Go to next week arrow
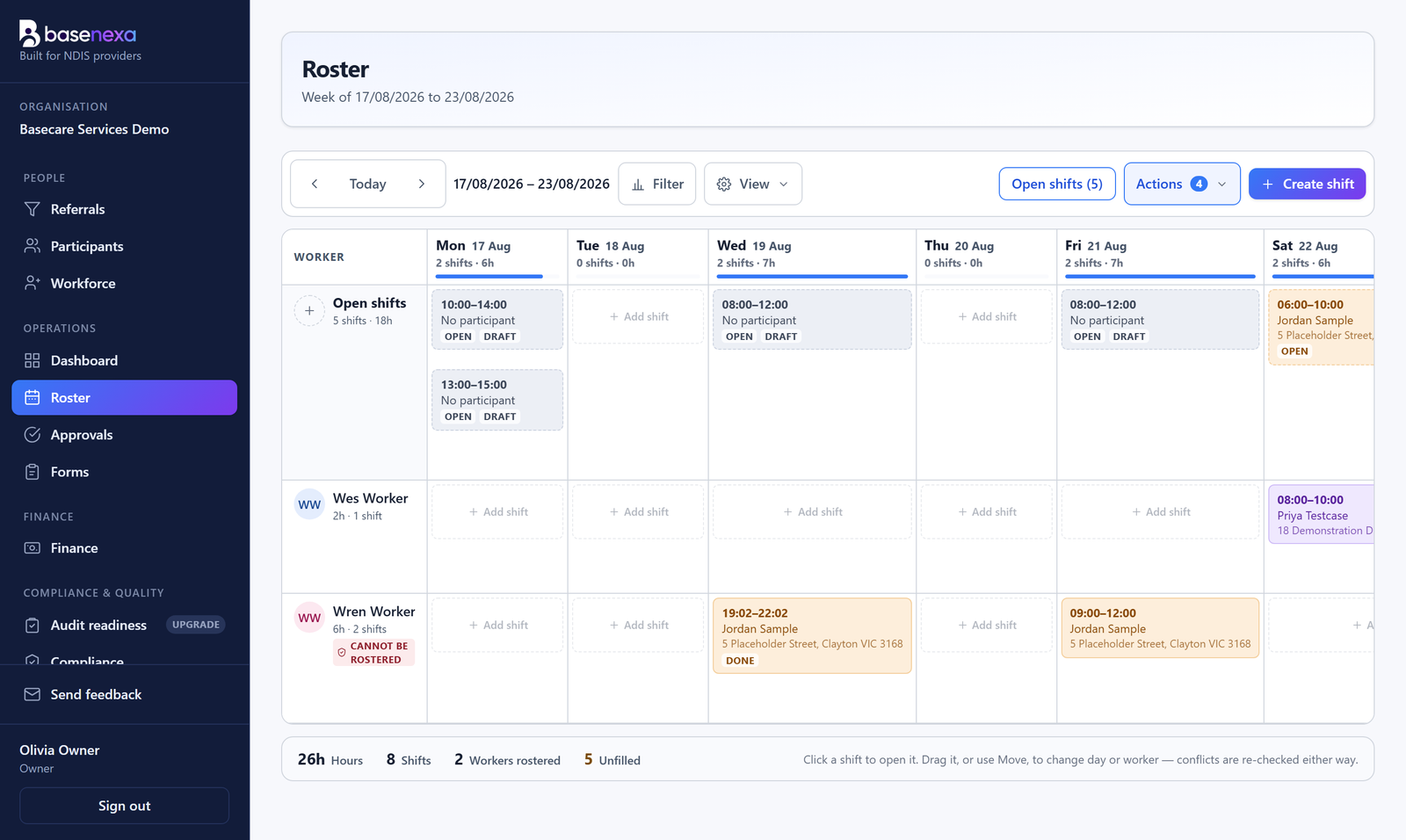The image size is (1406, 840). click(422, 184)
